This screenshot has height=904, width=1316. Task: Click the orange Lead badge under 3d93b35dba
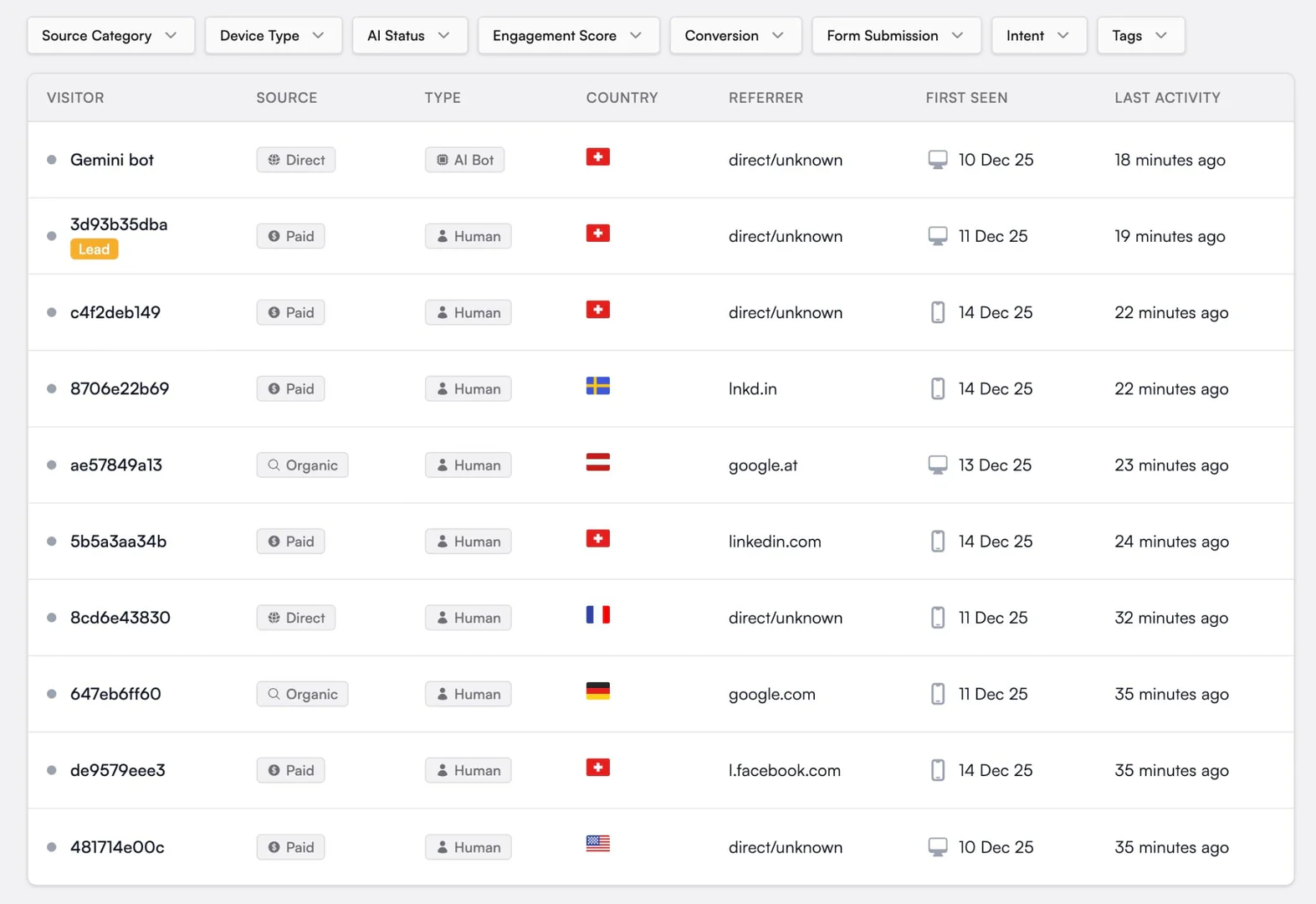click(x=94, y=249)
